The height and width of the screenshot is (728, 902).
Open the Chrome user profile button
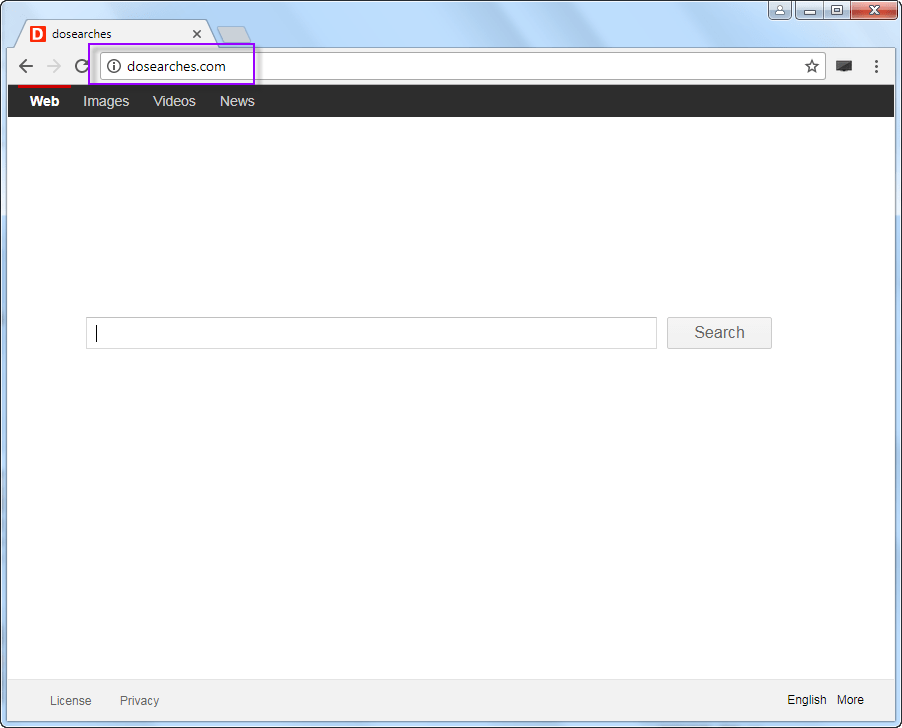[x=780, y=10]
